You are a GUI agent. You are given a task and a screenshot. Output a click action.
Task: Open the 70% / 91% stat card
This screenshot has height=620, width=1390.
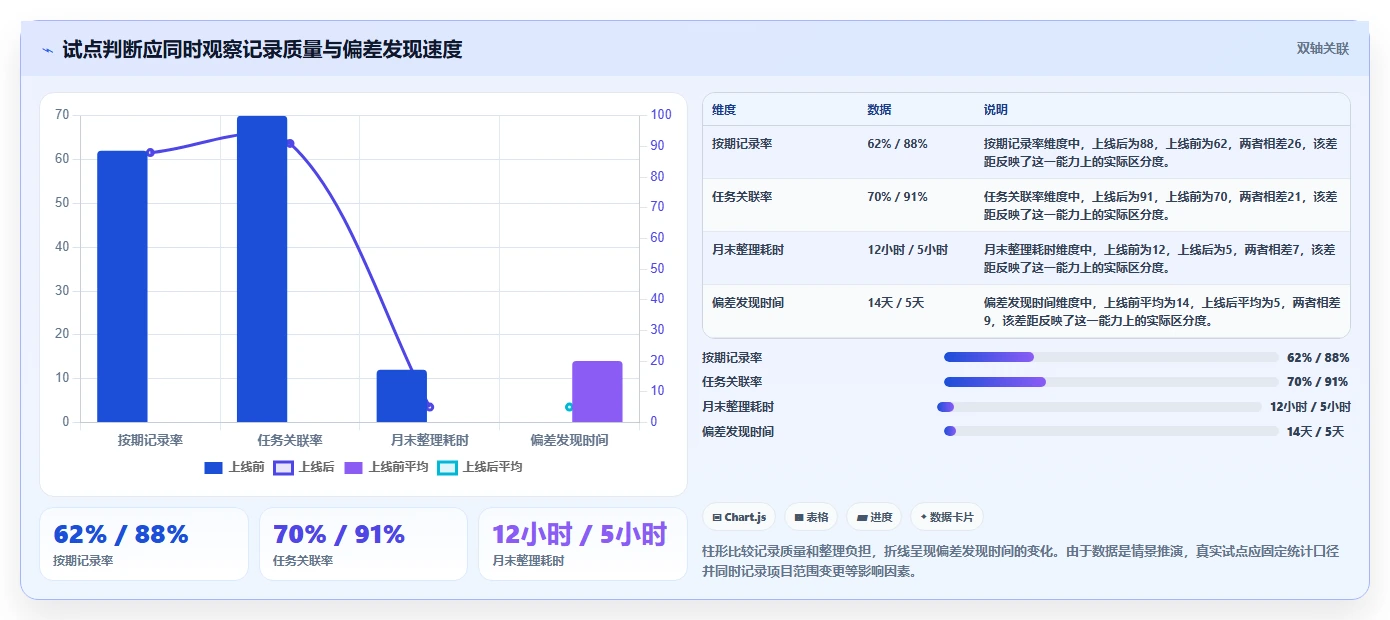coord(363,544)
